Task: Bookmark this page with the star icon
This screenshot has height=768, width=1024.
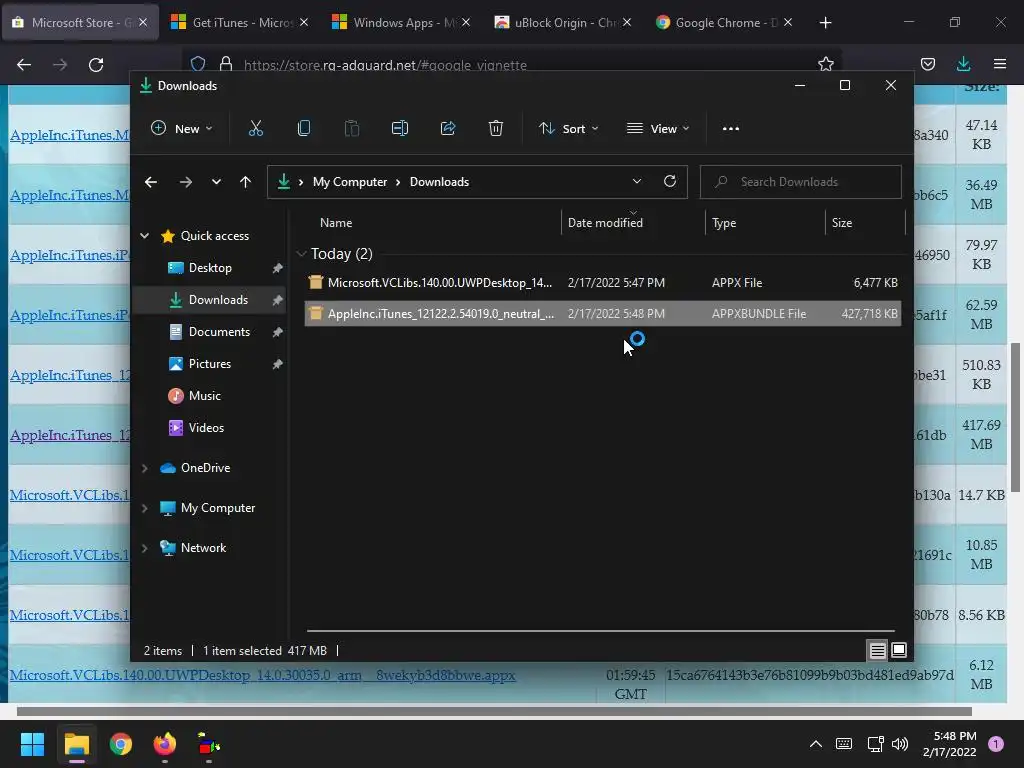Action: click(x=825, y=64)
